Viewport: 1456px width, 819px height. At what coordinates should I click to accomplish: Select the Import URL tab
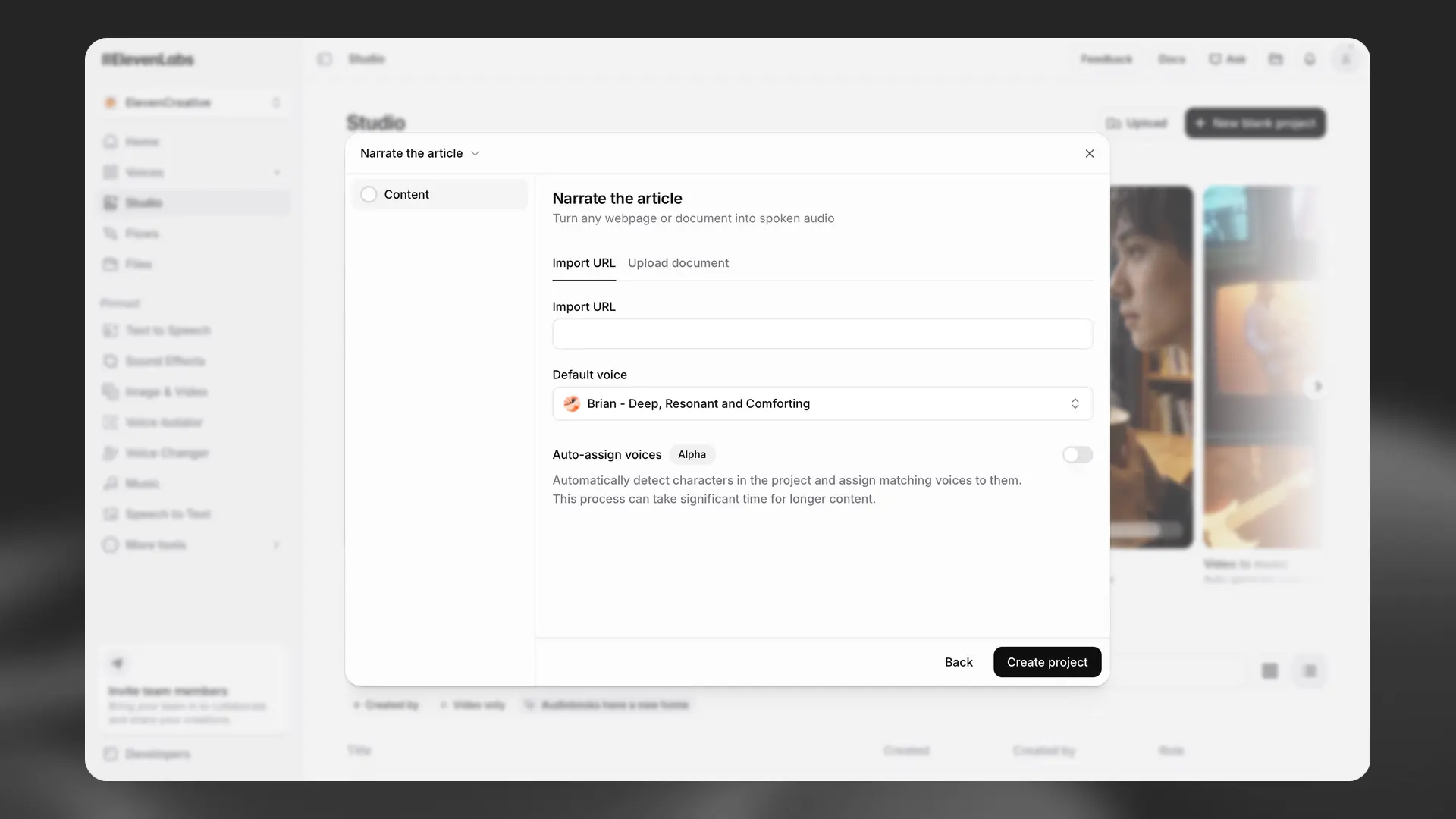(583, 263)
